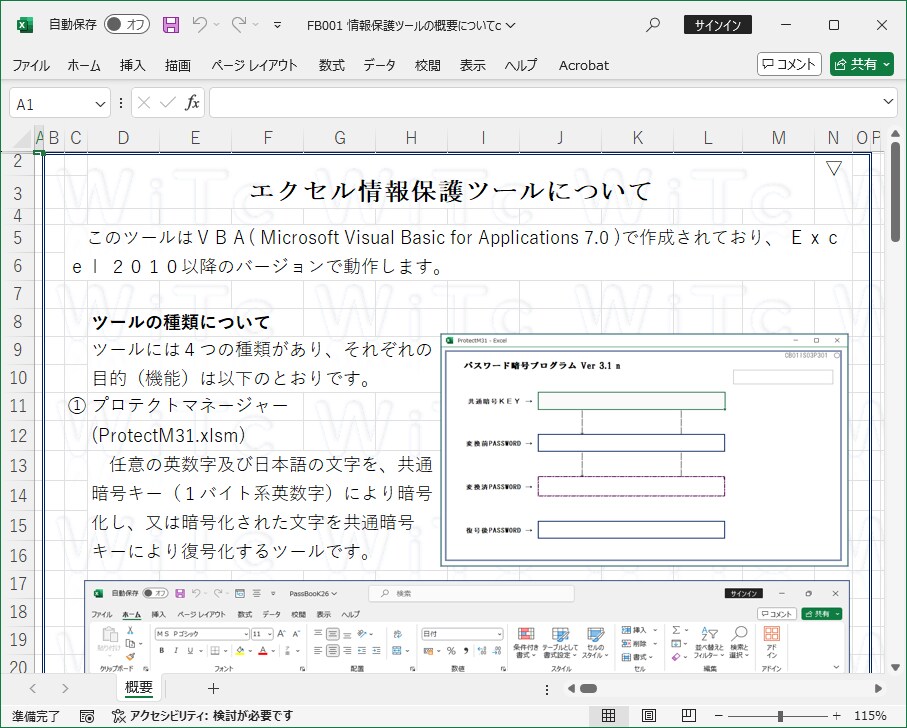Image resolution: width=907 pixels, height=728 pixels.
Task: Click the 'ツールの種類について' heading
Action: coord(181,322)
